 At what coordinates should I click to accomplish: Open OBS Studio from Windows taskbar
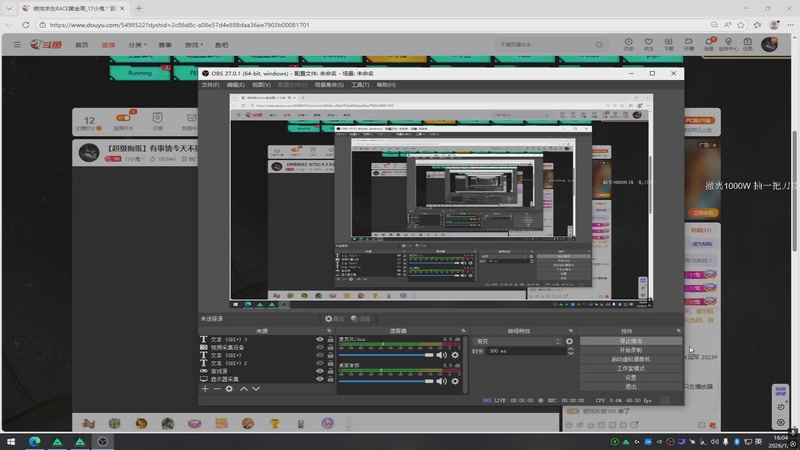(x=103, y=442)
